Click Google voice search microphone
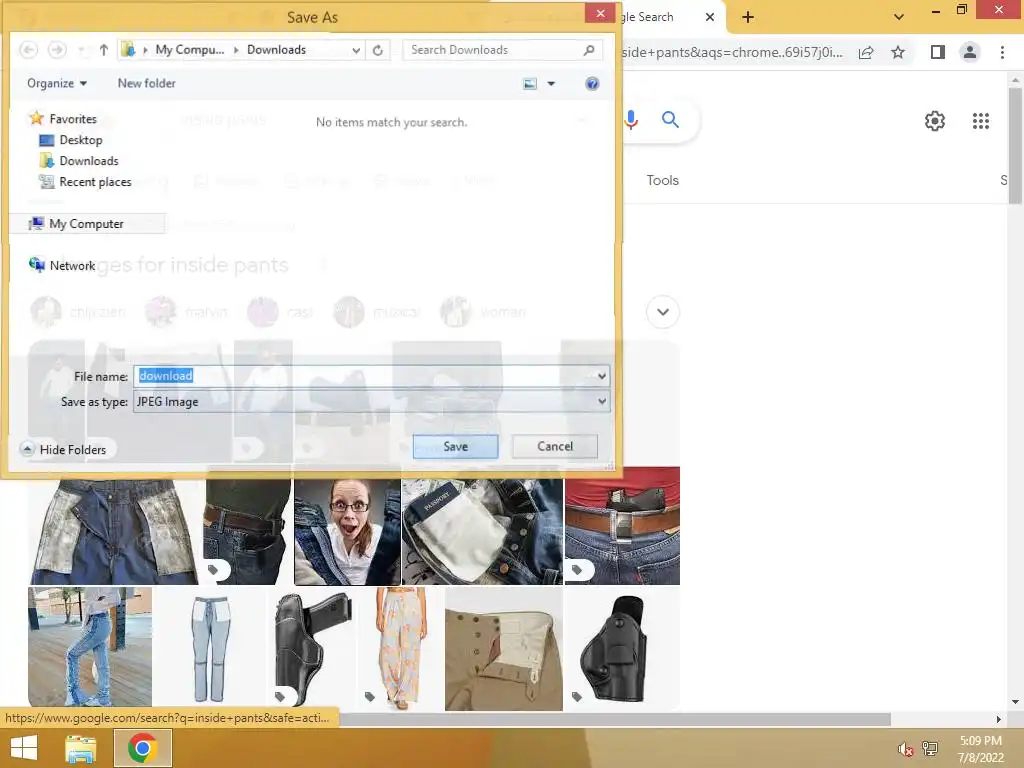The width and height of the screenshot is (1024, 768). (631, 120)
